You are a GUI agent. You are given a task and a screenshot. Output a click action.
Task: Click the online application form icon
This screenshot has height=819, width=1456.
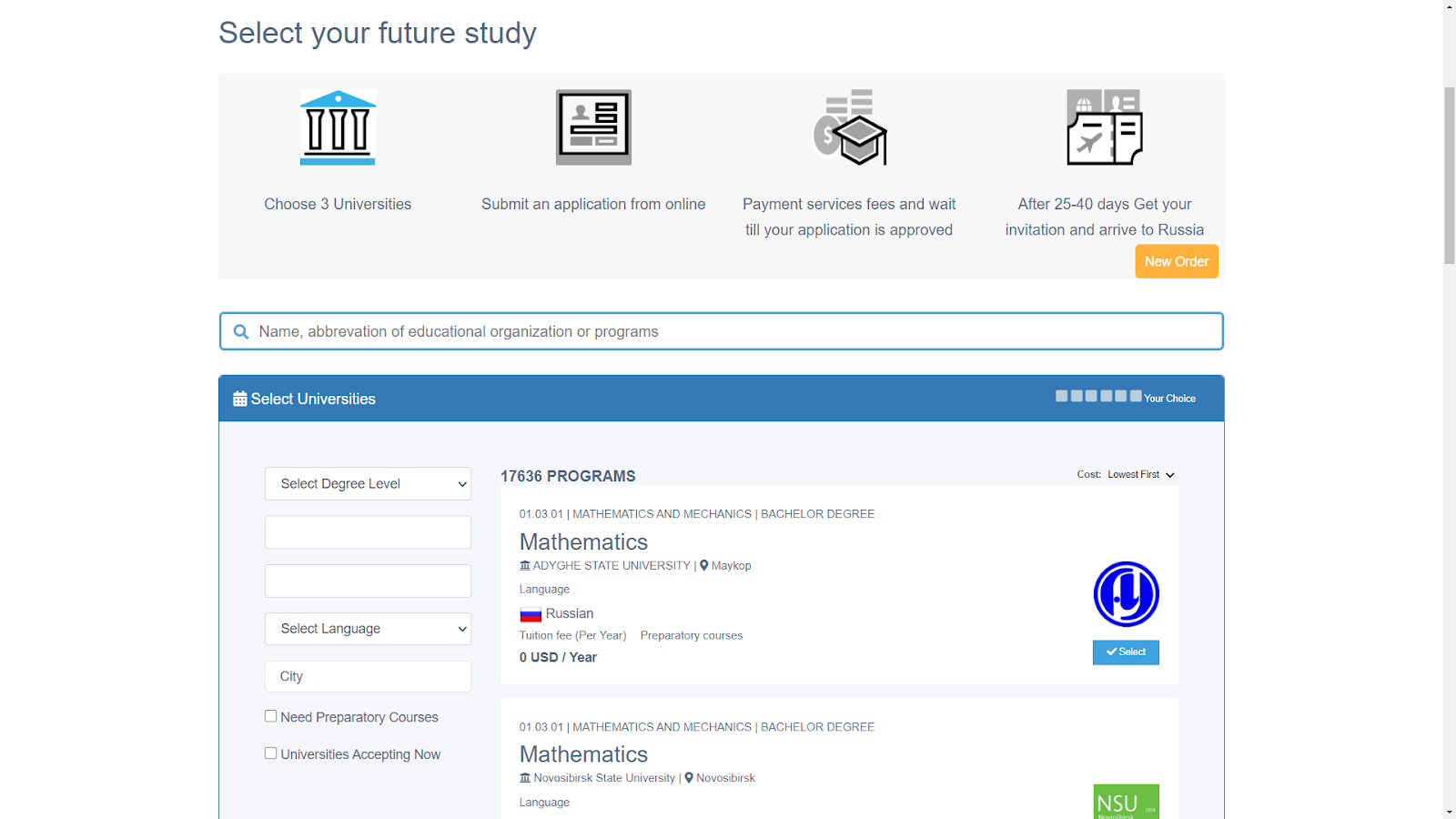point(593,127)
